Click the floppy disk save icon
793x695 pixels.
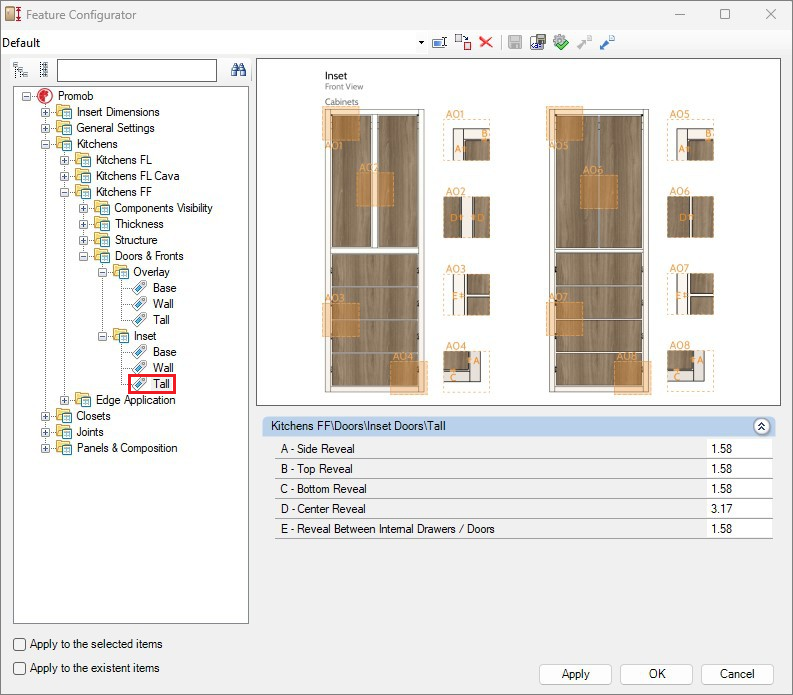[515, 43]
